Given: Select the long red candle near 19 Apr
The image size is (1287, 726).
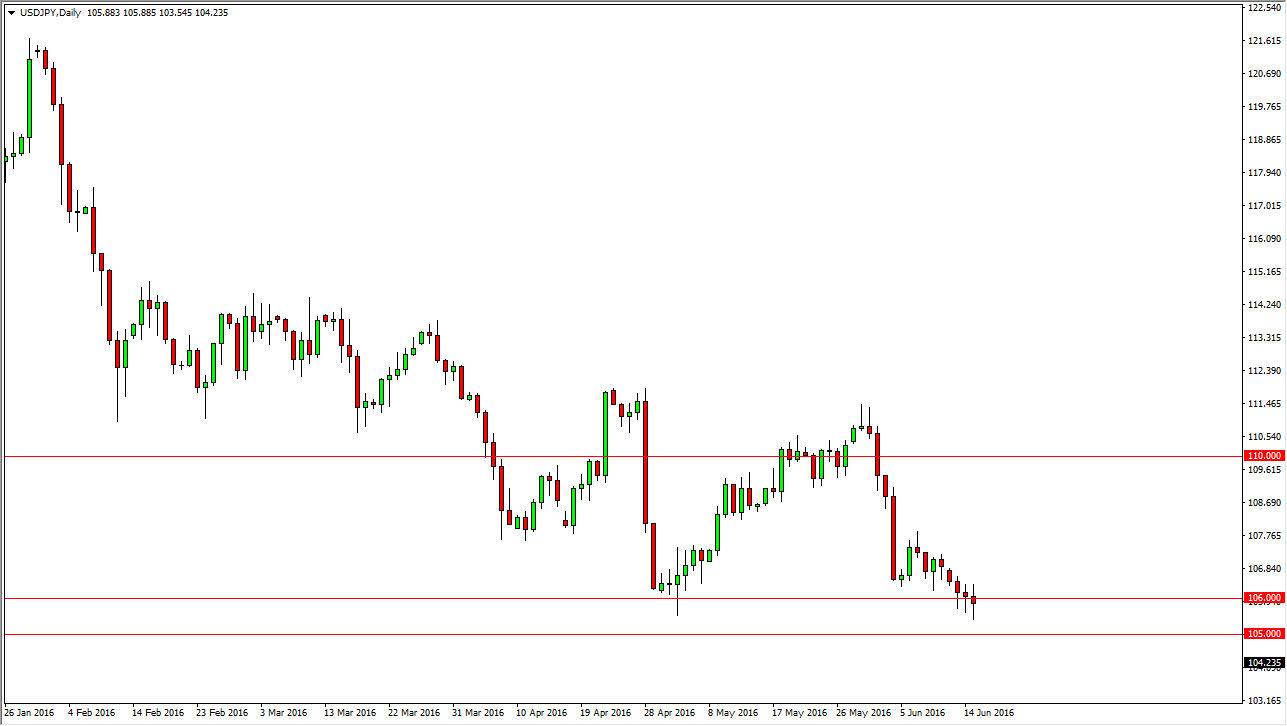Looking at the screenshot, I should pos(644,460).
